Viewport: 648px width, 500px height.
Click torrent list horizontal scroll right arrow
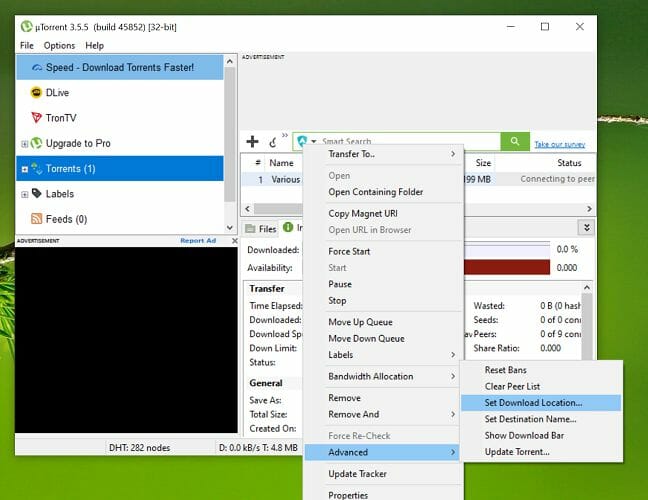pyautogui.click(x=589, y=209)
